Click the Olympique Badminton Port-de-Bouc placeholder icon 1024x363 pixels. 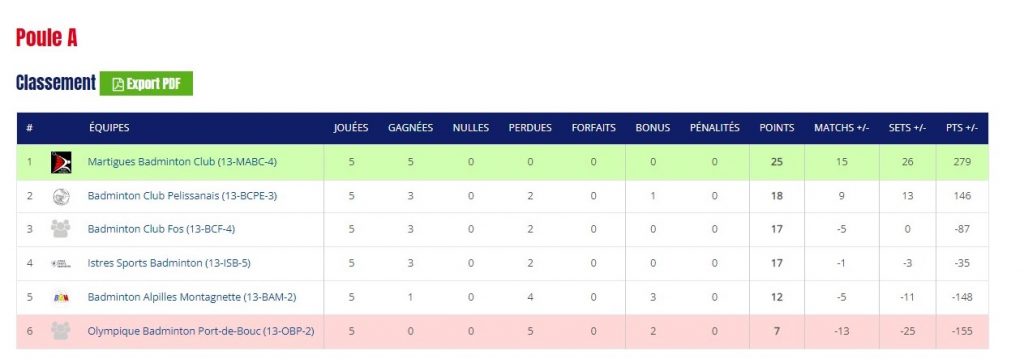coord(61,331)
